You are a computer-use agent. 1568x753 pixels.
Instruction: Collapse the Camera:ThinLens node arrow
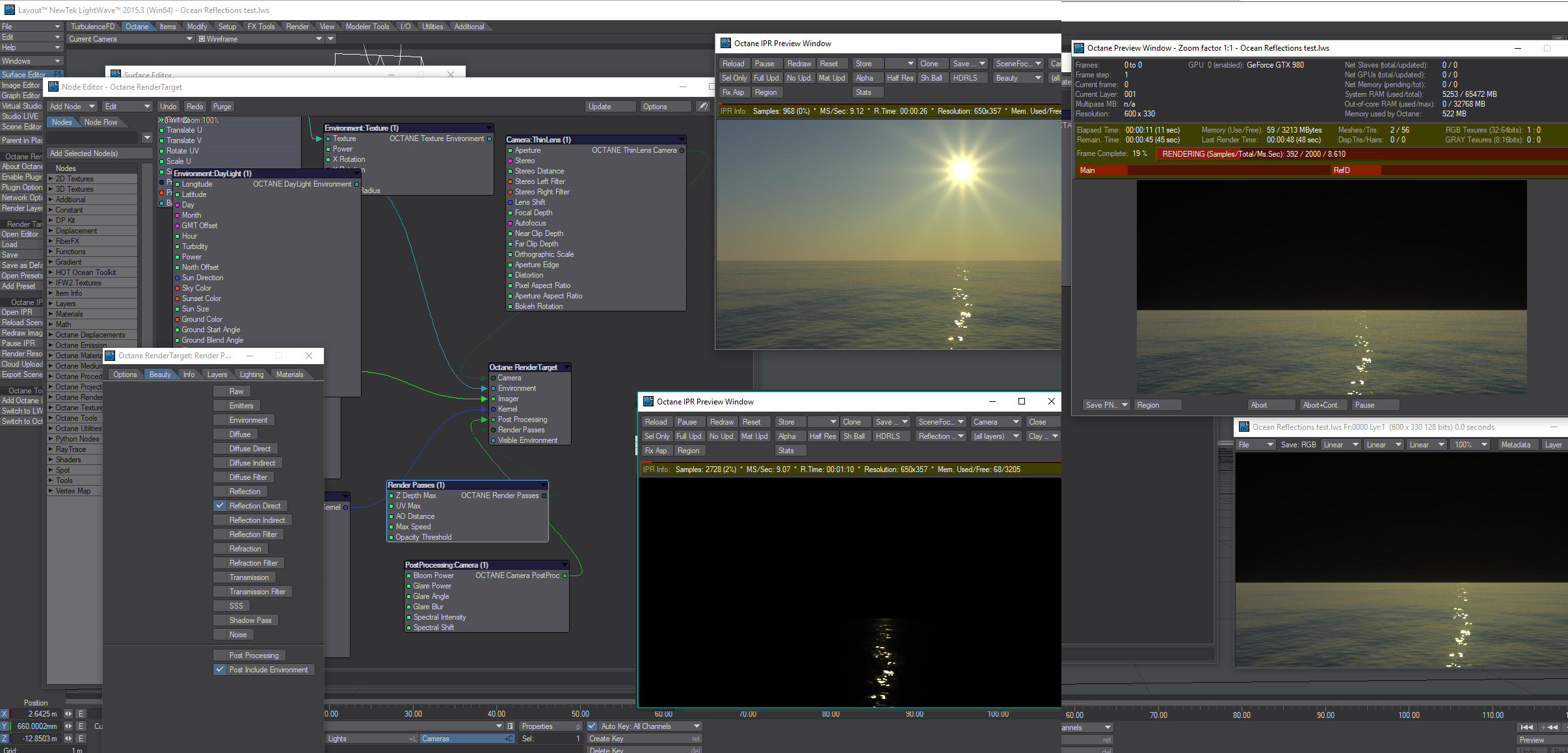(x=682, y=140)
